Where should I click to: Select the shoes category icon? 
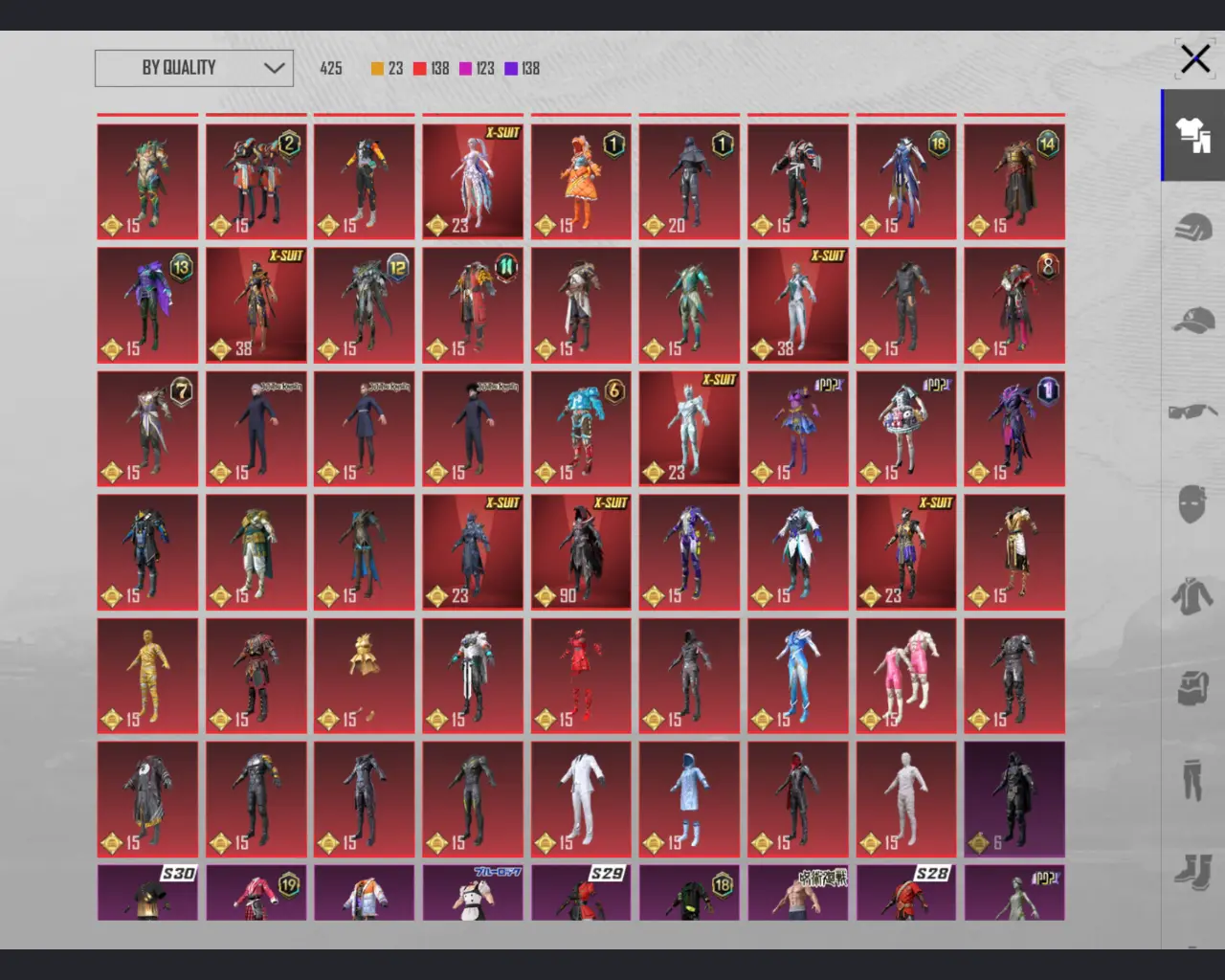click(1192, 872)
